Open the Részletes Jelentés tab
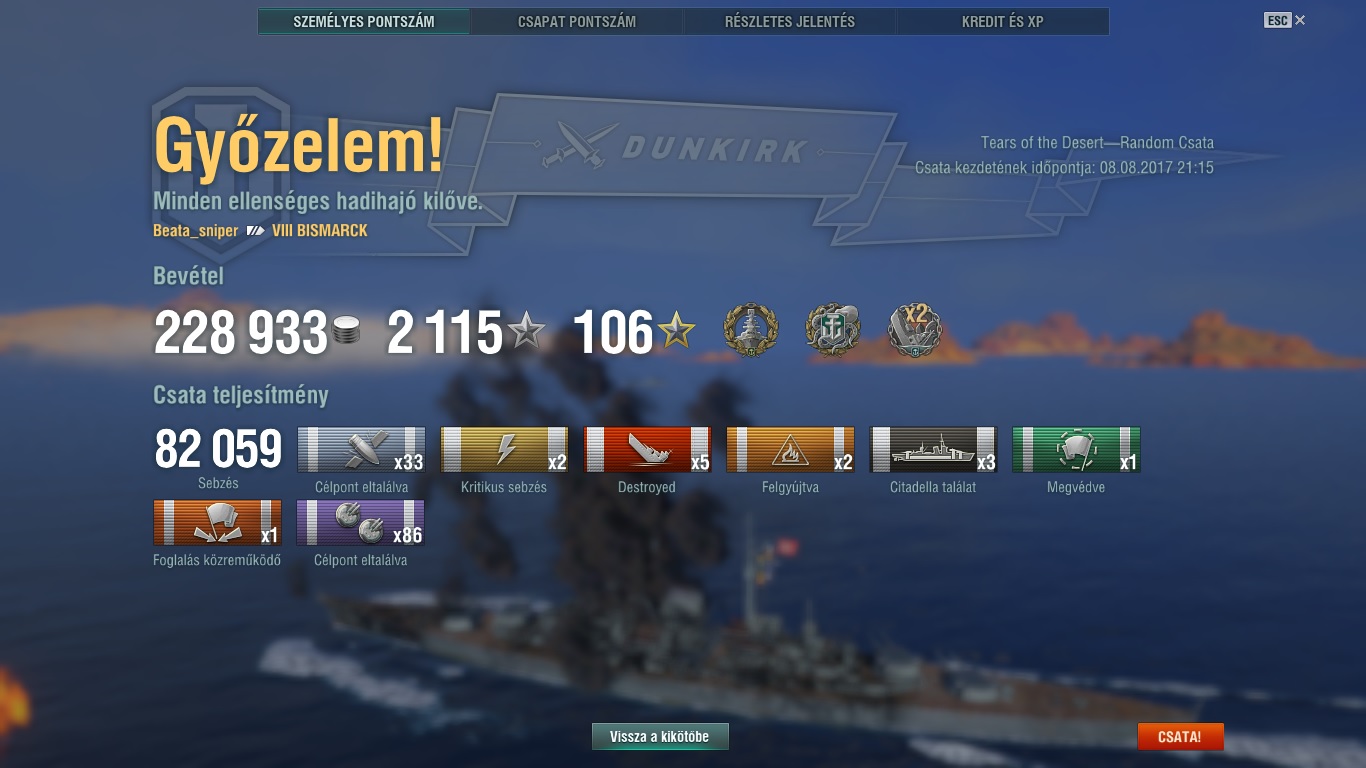This screenshot has height=768, width=1366. [x=790, y=21]
